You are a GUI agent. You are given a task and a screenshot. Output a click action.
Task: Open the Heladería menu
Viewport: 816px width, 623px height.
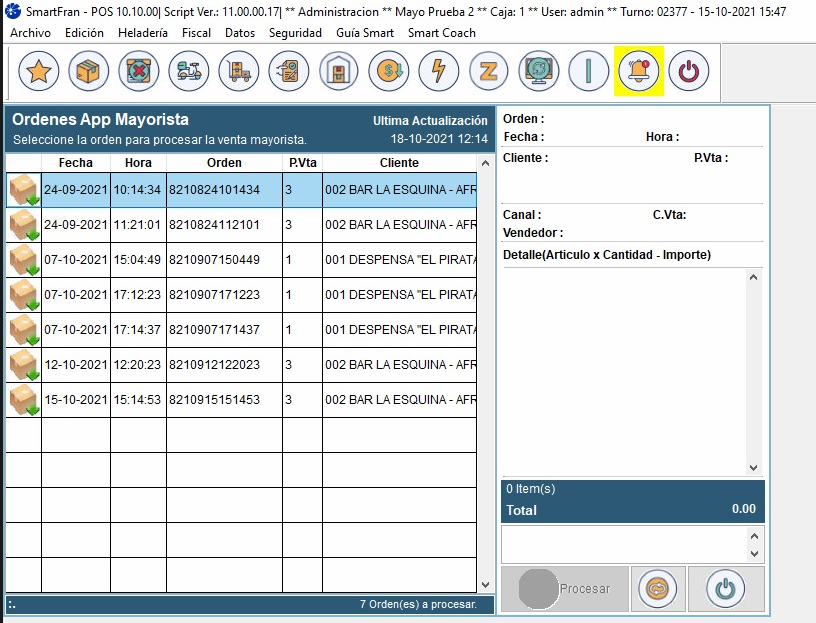(143, 33)
